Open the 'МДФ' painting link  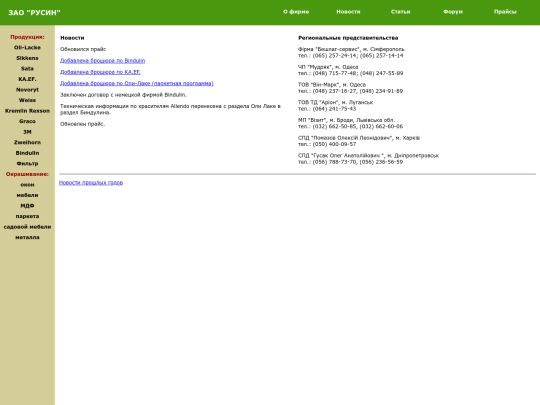coord(27,206)
